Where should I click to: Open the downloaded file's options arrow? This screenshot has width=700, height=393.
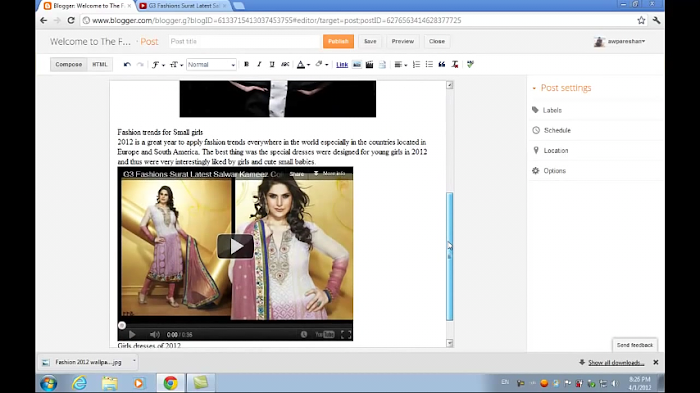click(x=134, y=362)
